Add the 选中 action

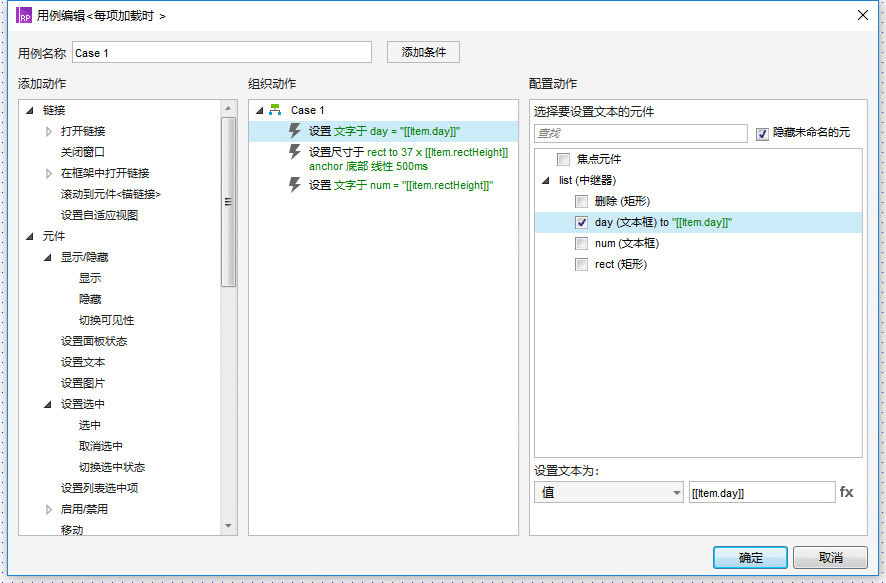[90, 425]
